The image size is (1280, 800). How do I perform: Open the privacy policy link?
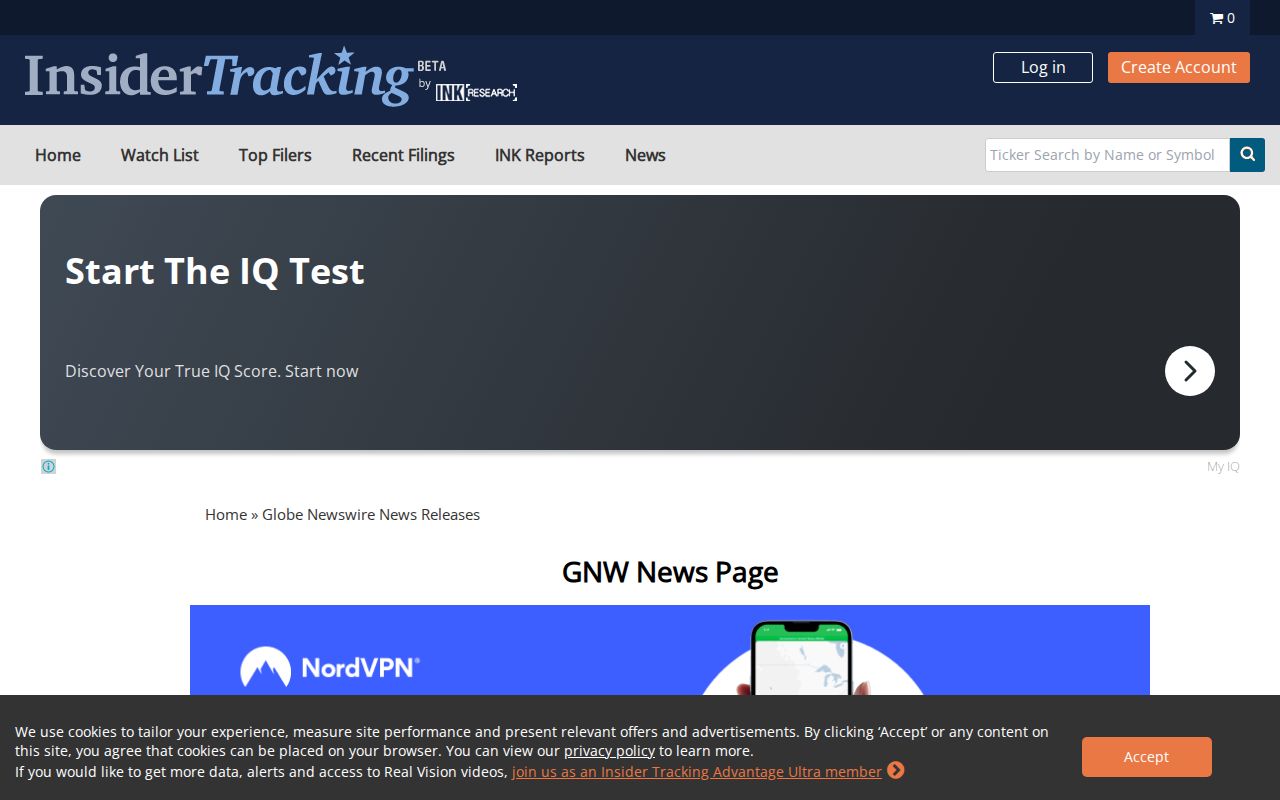tap(609, 751)
